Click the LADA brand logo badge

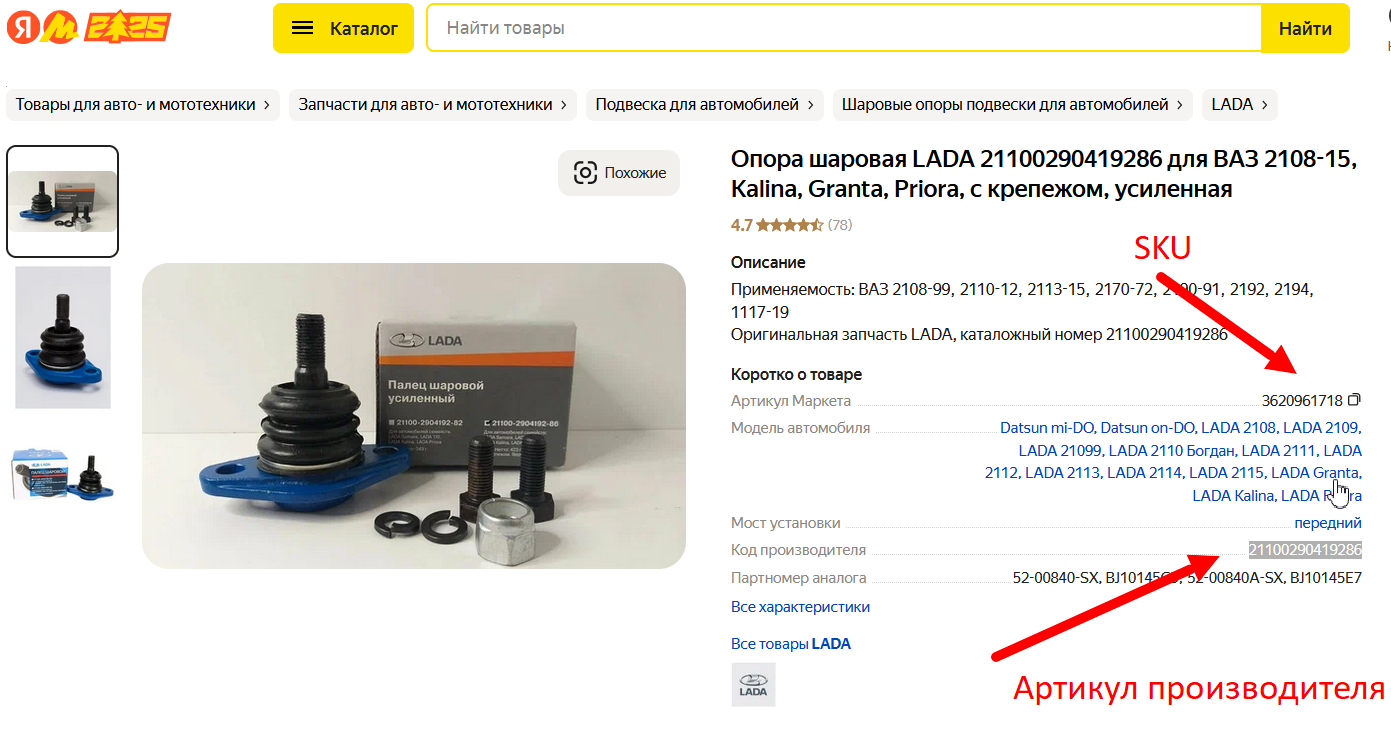(x=753, y=684)
